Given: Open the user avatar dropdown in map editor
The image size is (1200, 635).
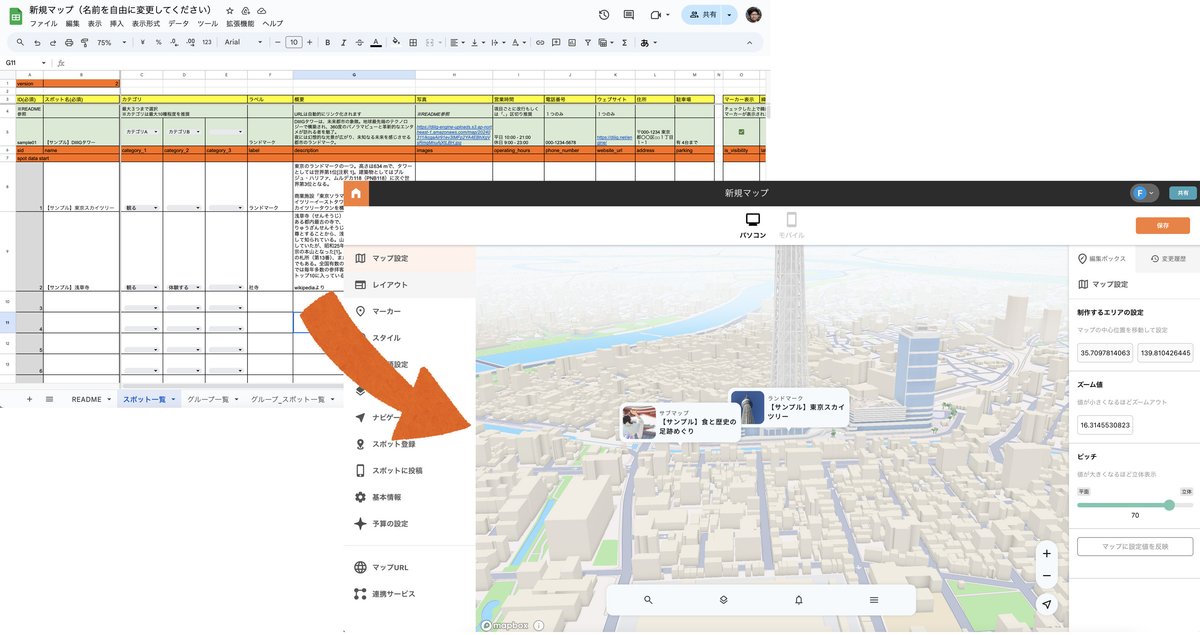Looking at the screenshot, I should 1143,193.
